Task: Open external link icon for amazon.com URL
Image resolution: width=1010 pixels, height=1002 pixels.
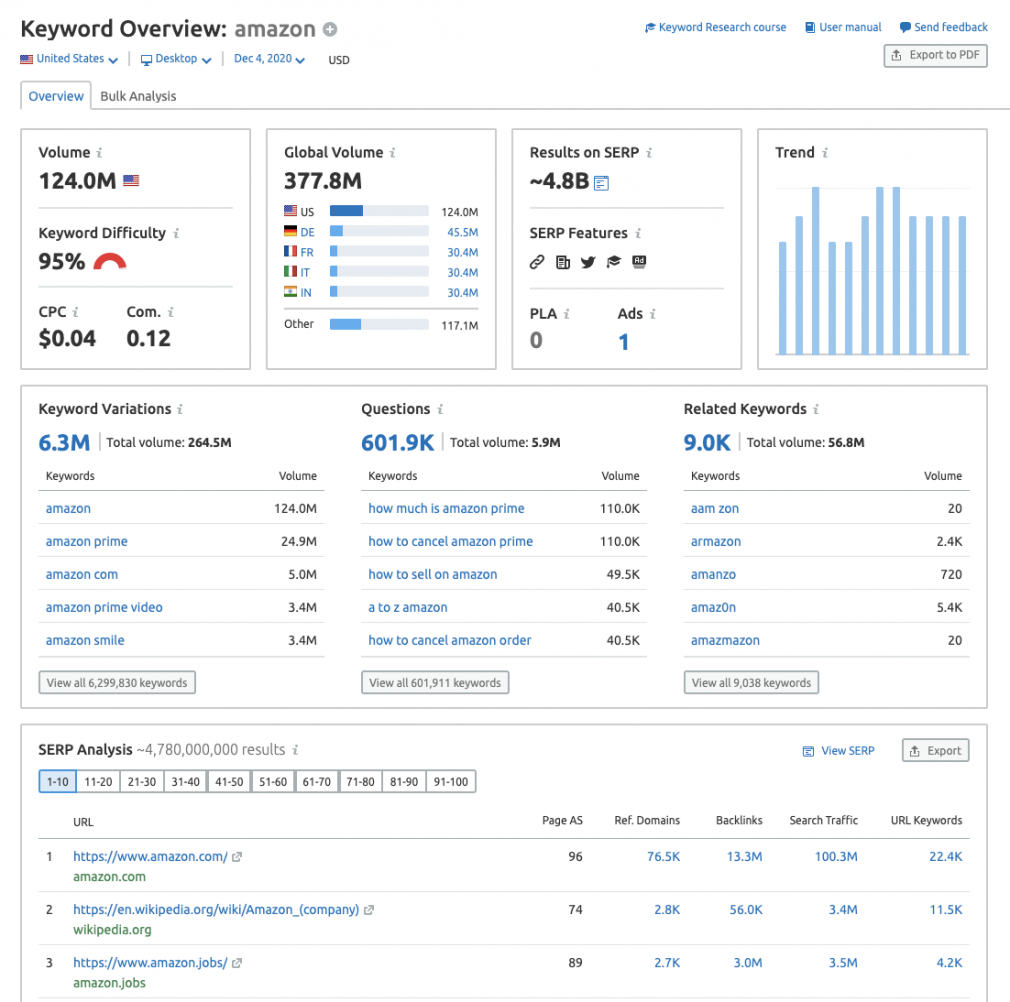Action: tap(237, 857)
